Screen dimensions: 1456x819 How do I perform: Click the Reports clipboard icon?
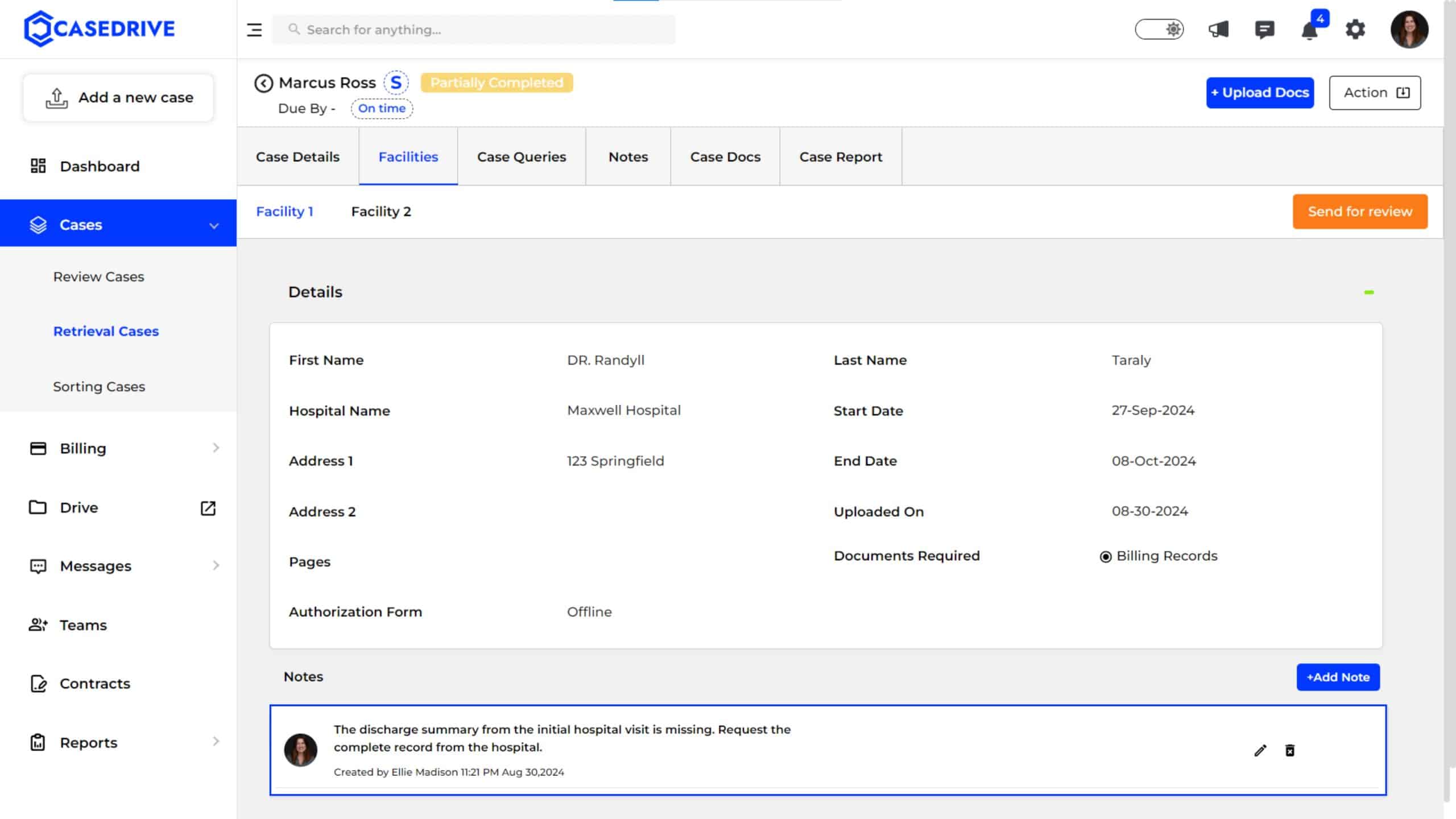pyautogui.click(x=38, y=742)
